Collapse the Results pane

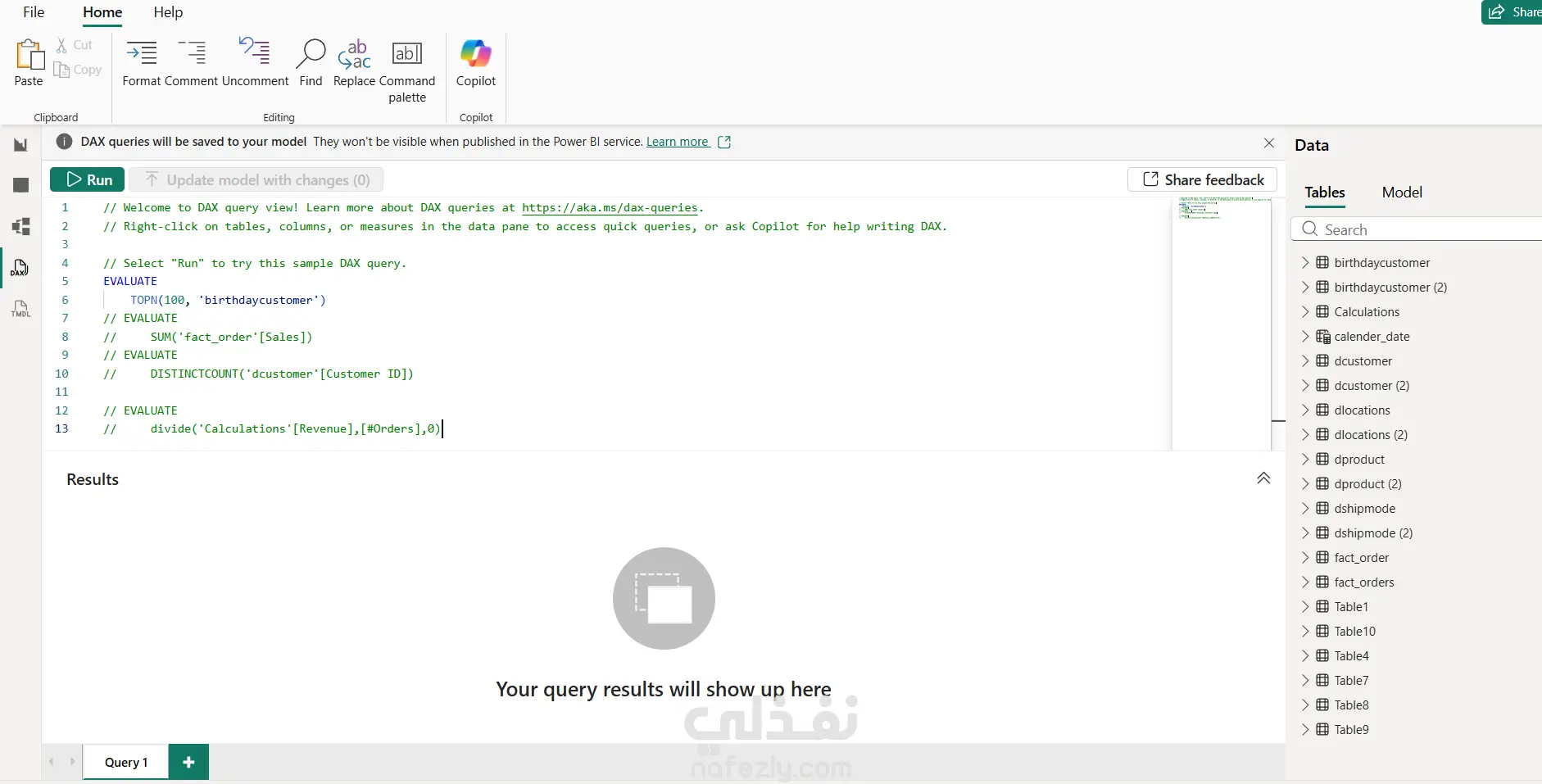(1263, 478)
